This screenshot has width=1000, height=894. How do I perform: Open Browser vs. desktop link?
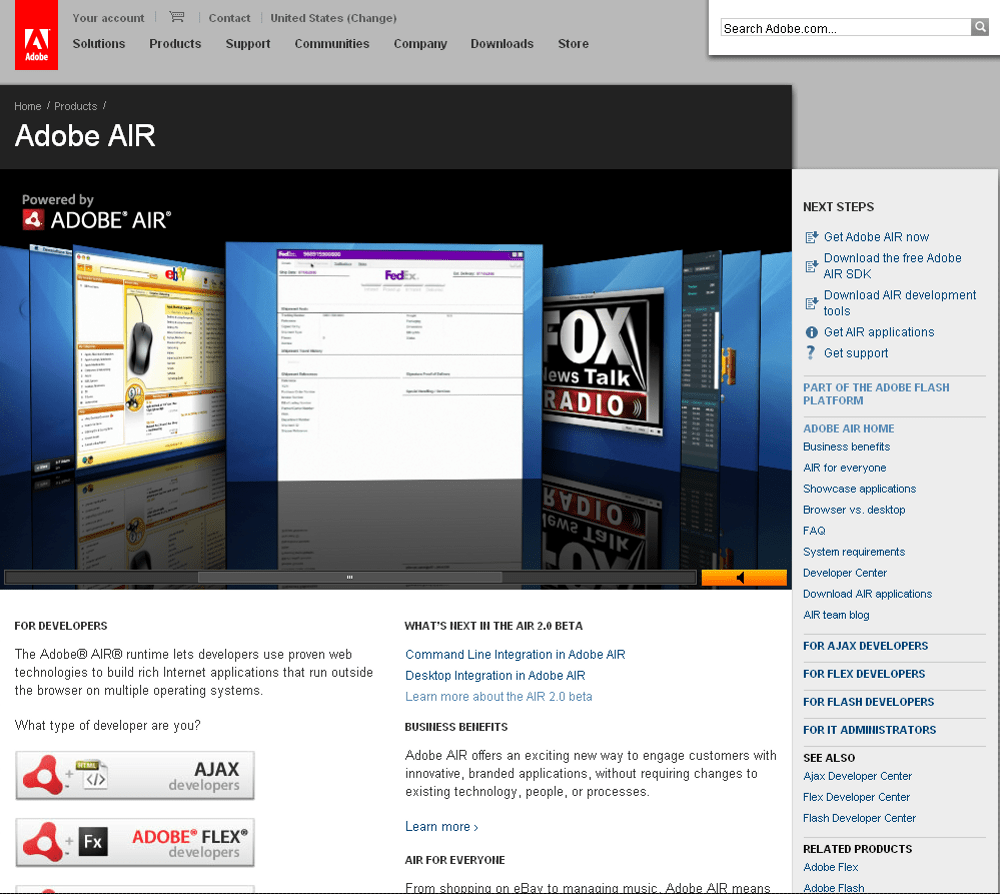[x=854, y=509]
